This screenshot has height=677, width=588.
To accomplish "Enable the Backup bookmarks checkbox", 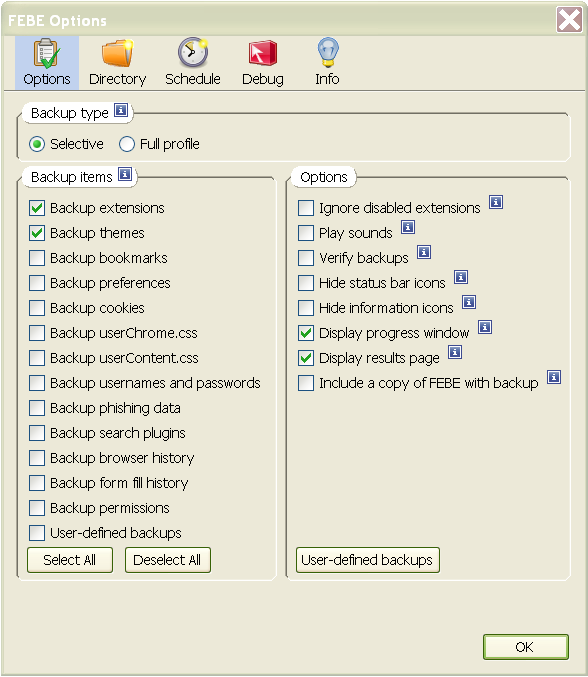I will coord(37,258).
